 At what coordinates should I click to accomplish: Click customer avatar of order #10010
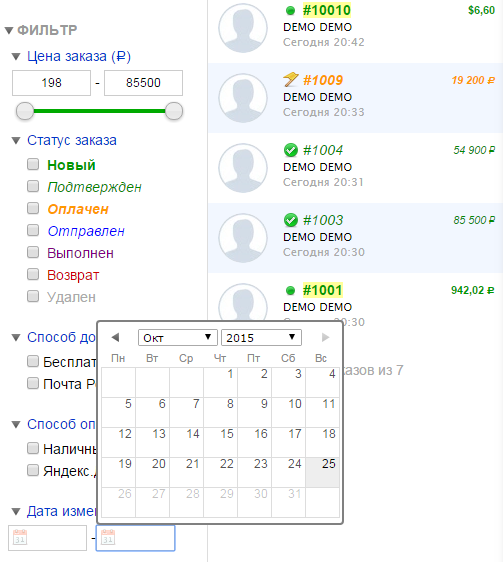tap(243, 28)
